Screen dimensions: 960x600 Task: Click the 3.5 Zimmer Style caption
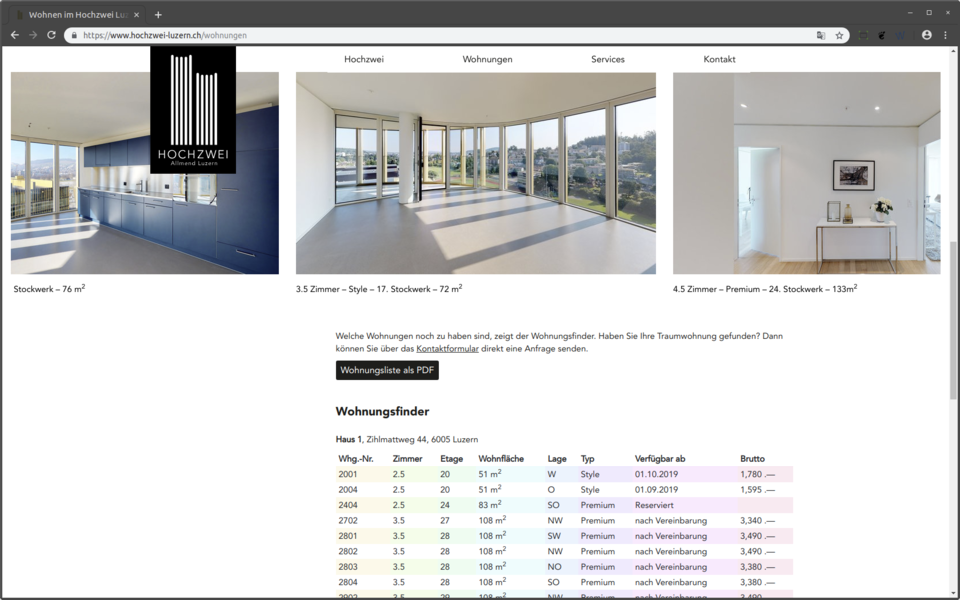click(379, 288)
